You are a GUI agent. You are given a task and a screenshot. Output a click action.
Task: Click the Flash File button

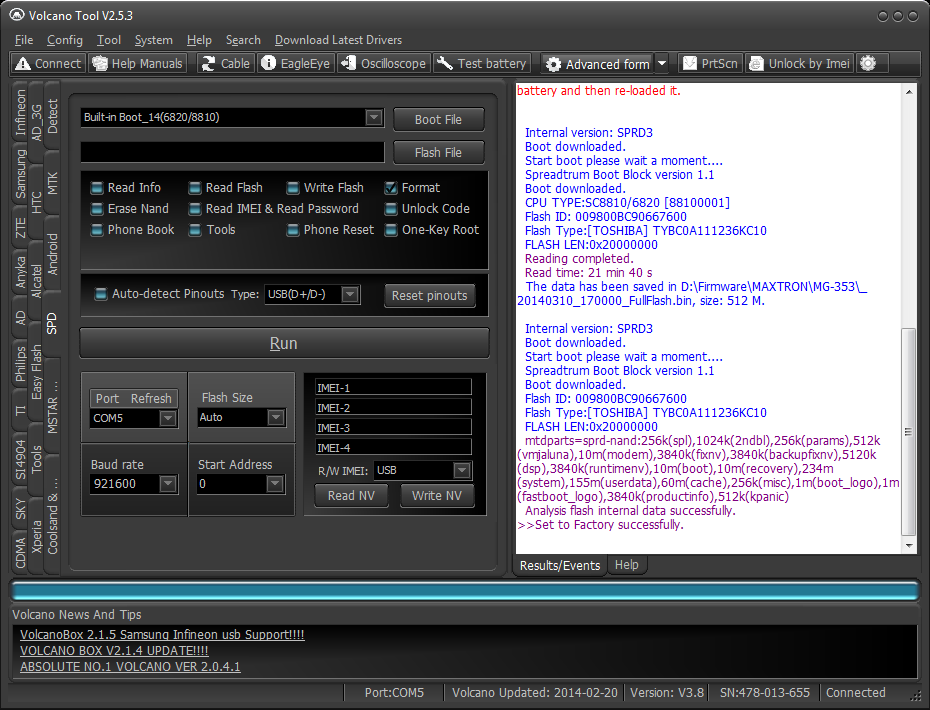pyautogui.click(x=438, y=152)
